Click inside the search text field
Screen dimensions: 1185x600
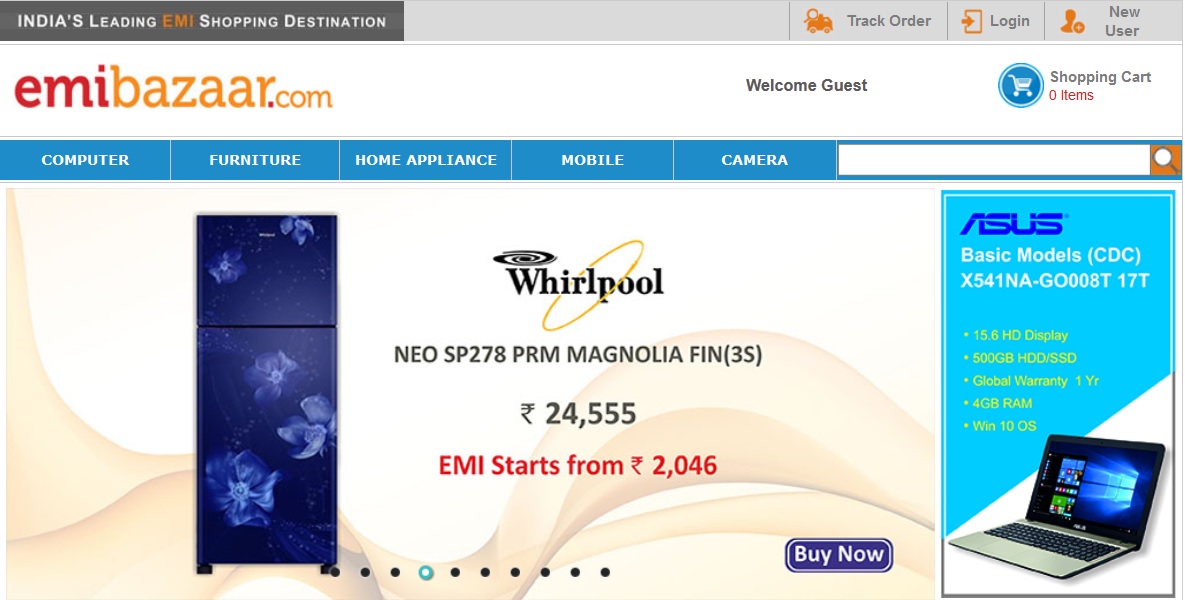(x=994, y=159)
